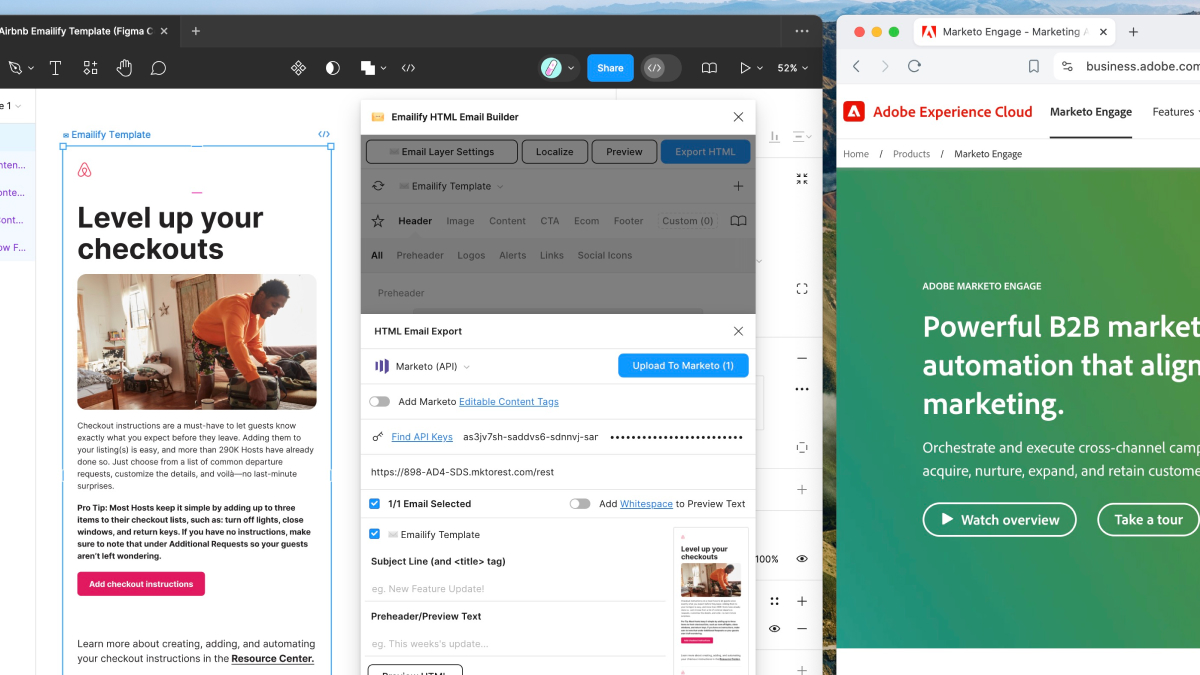Switch to the CTA tab in Emailify
Viewport: 1200px width, 675px height.
(x=550, y=221)
